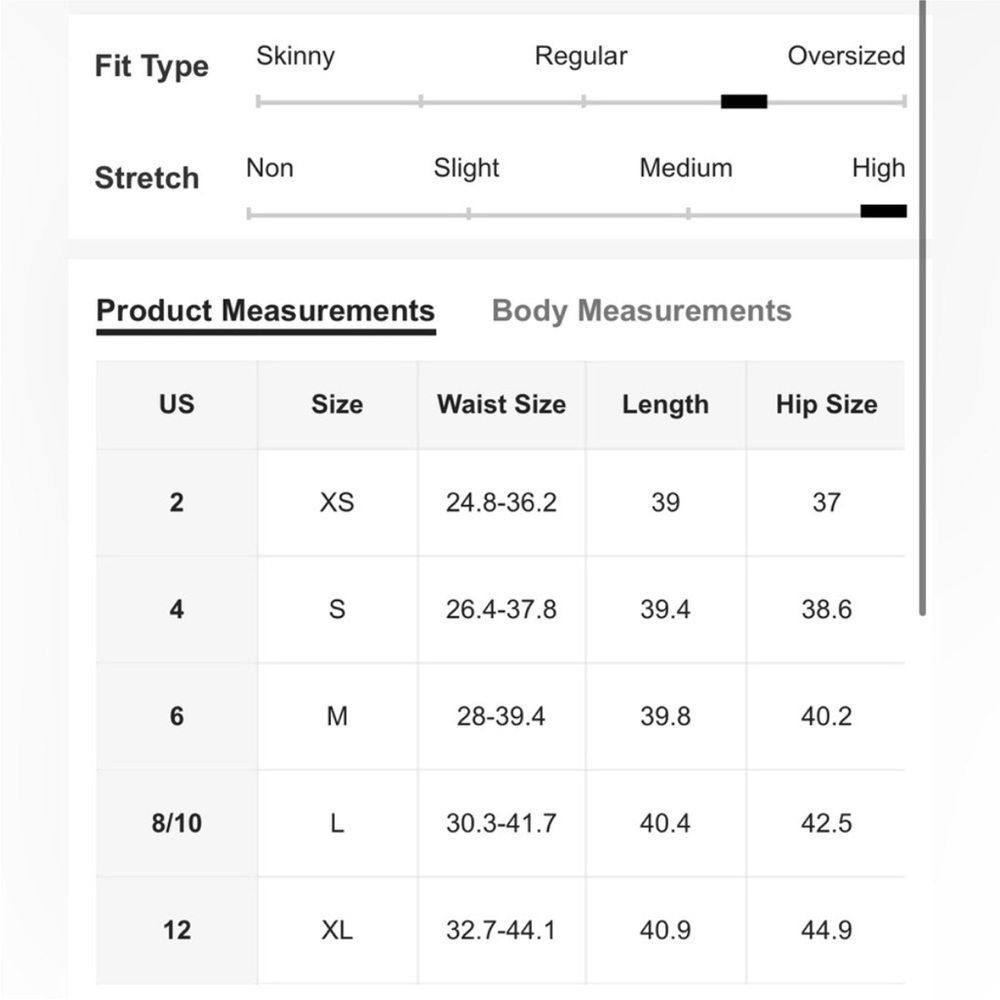Click the Fit Type slider black indicator

pos(744,101)
